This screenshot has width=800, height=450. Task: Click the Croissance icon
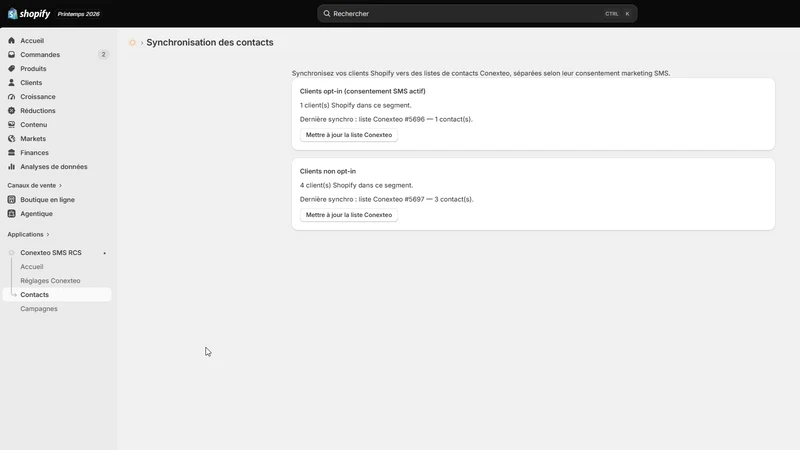11,96
